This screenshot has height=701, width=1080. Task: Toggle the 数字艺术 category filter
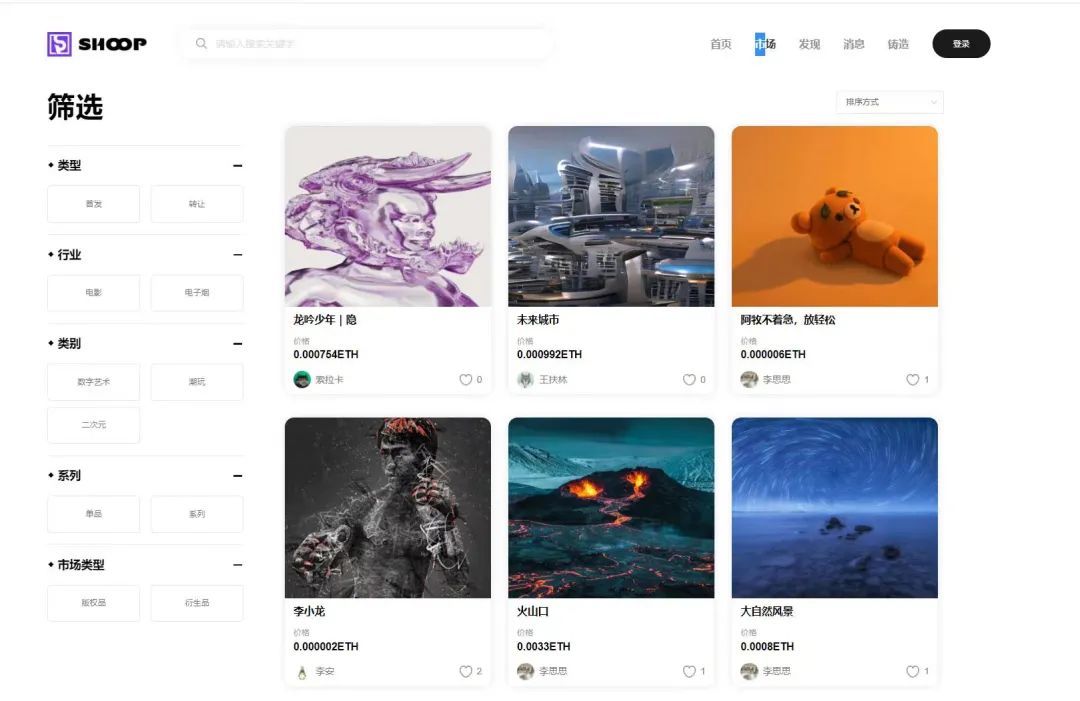pyautogui.click(x=94, y=381)
